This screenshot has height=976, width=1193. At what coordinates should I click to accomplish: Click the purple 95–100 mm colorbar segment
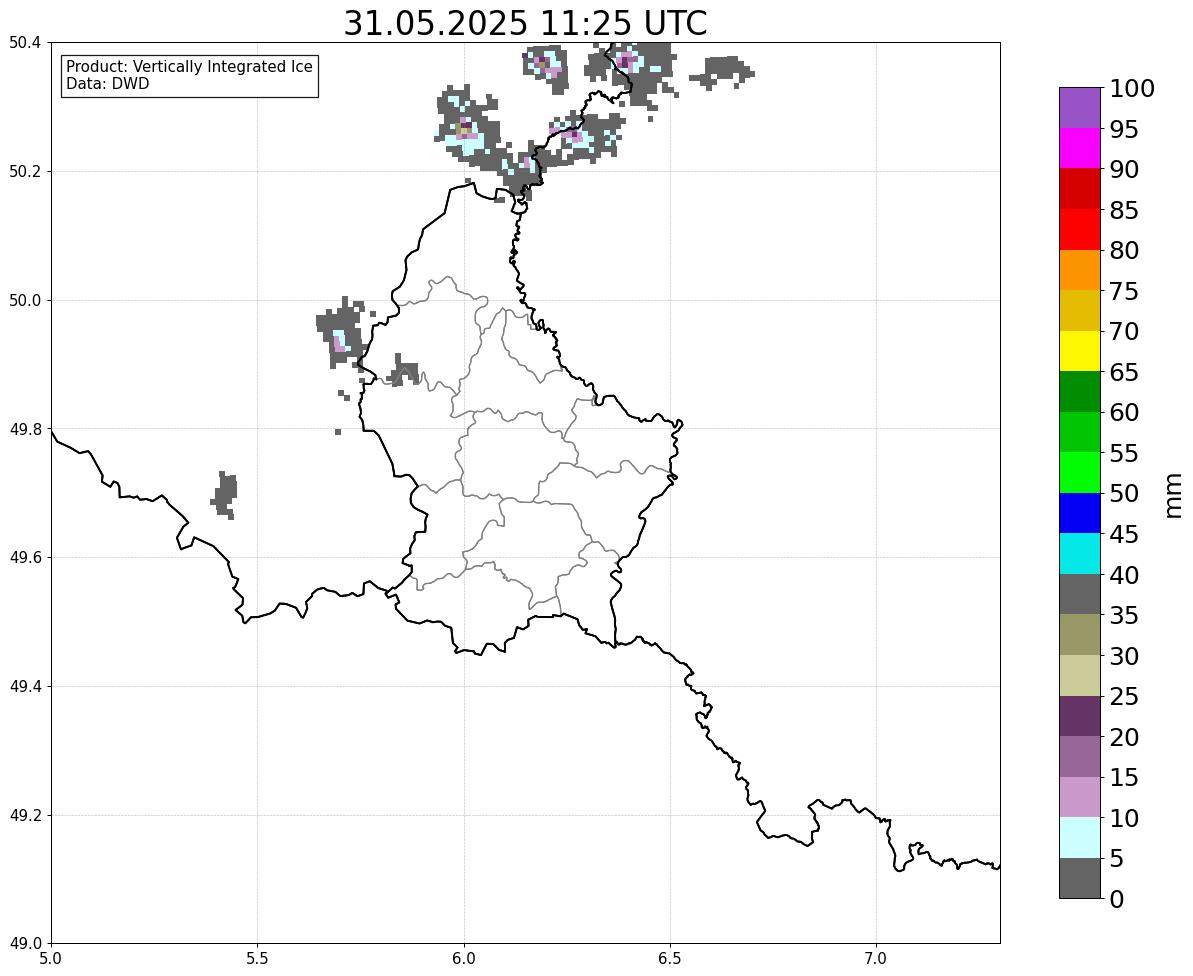click(x=1080, y=108)
